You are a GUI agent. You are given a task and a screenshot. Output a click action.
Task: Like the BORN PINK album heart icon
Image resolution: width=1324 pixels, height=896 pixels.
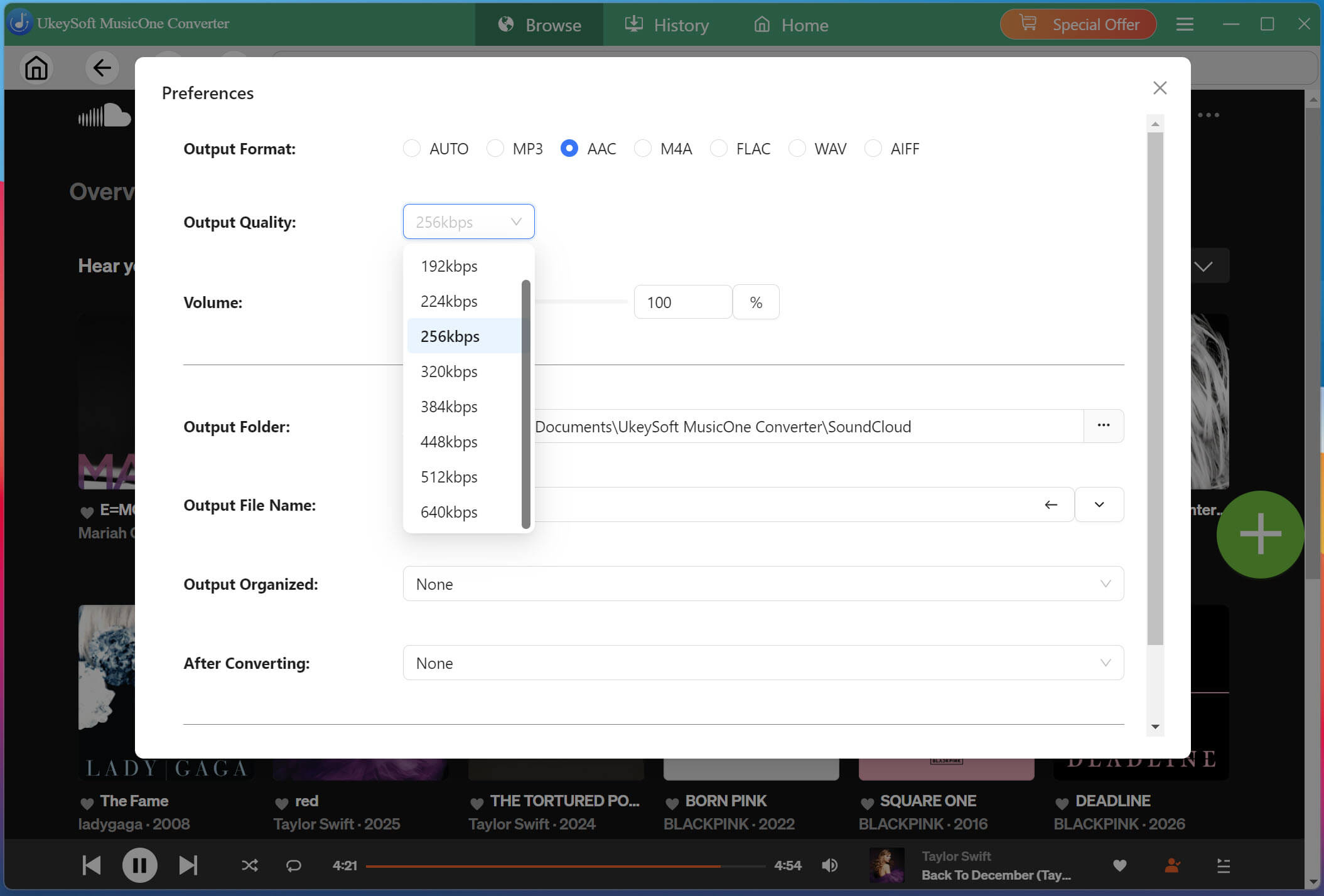(672, 803)
